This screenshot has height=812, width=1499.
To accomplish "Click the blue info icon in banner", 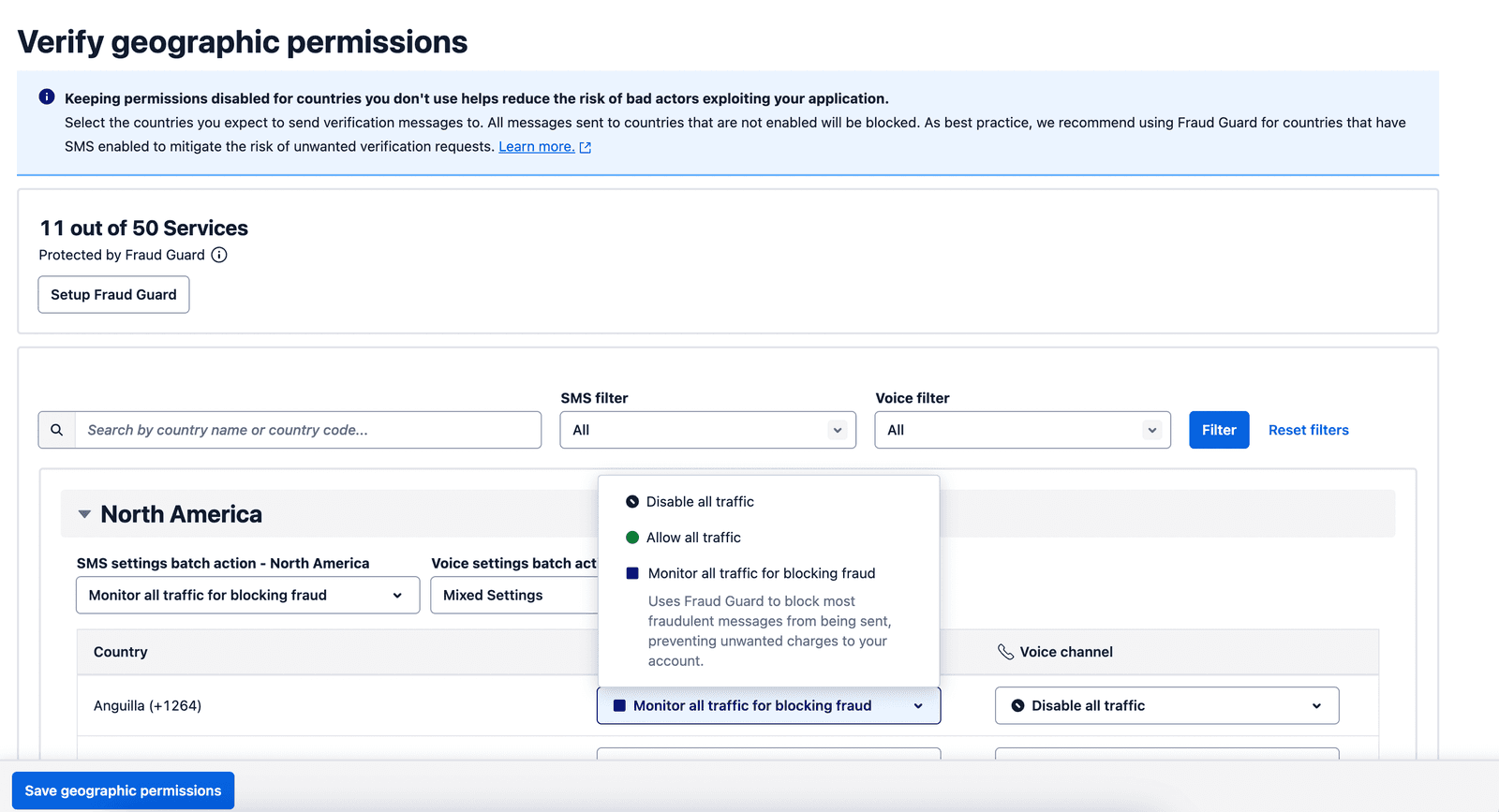I will tap(47, 97).
